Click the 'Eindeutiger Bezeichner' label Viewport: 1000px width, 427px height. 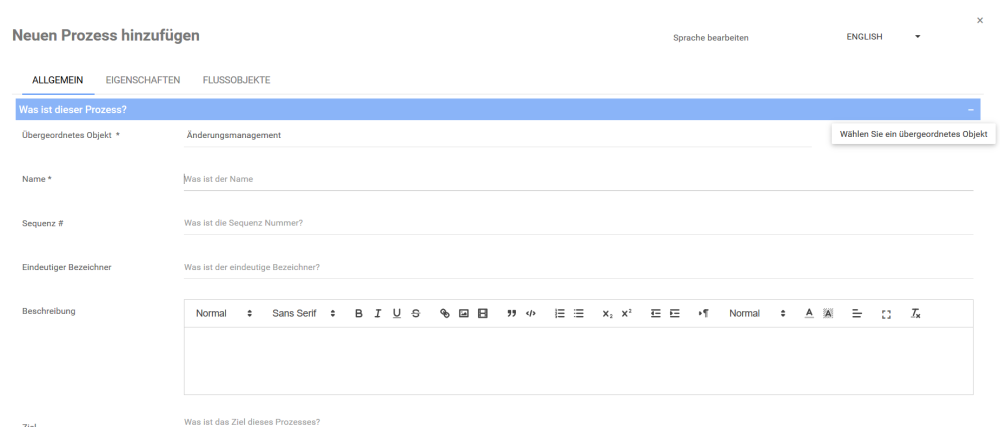coord(66,267)
